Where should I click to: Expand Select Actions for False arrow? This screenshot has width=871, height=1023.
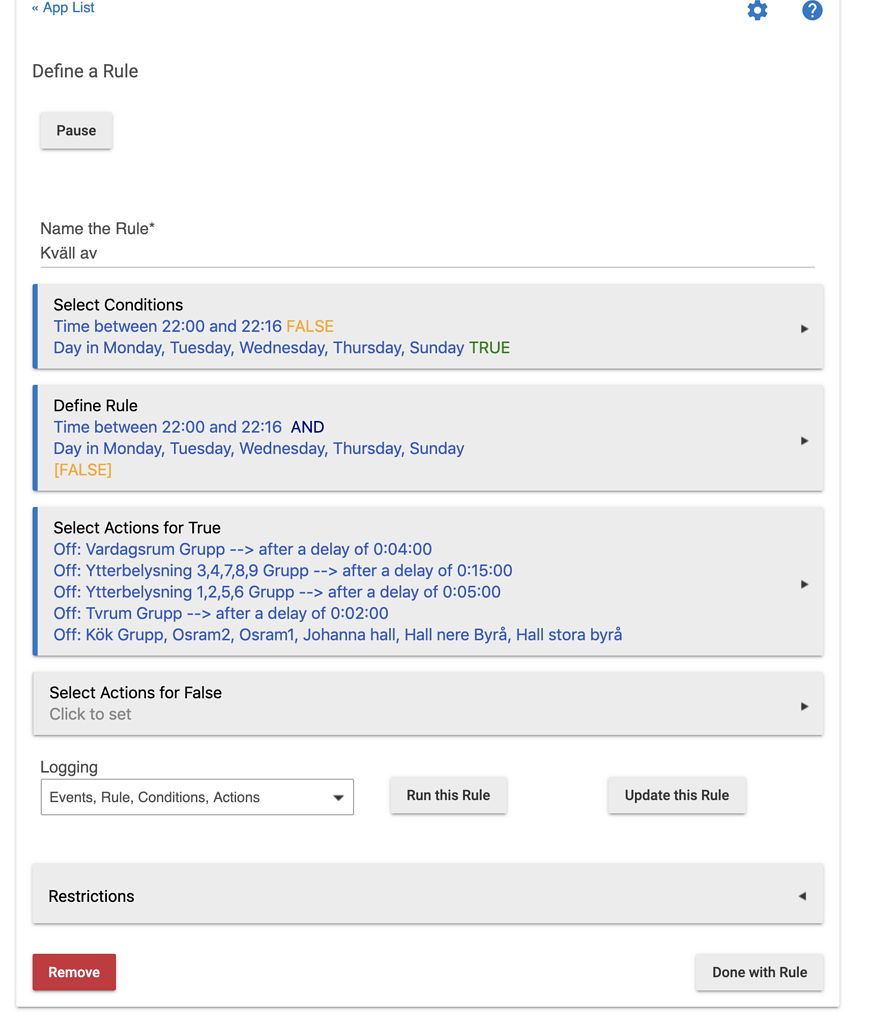pyautogui.click(x=804, y=706)
